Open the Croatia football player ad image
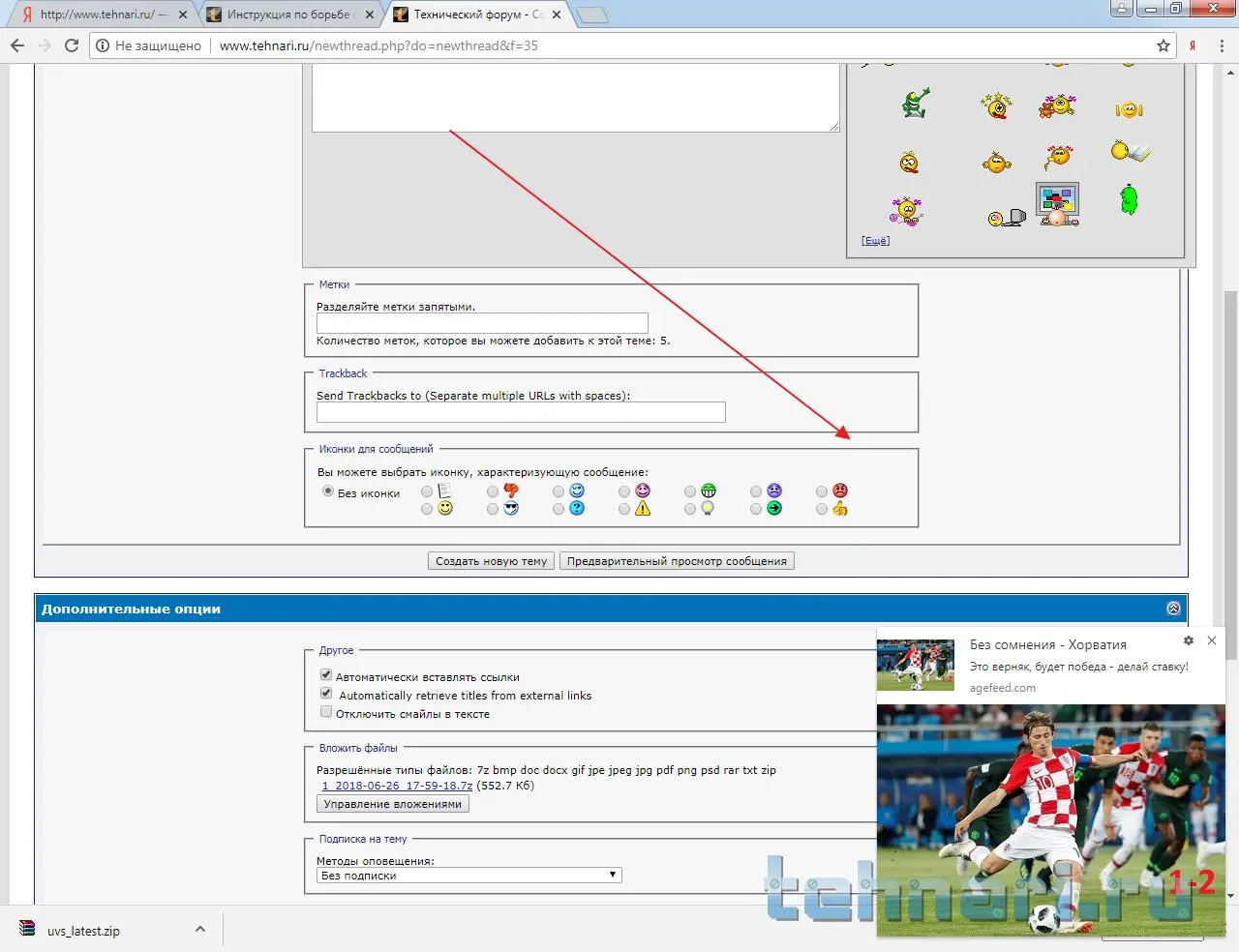Screen dimensions: 1239x952 [x=1051, y=820]
